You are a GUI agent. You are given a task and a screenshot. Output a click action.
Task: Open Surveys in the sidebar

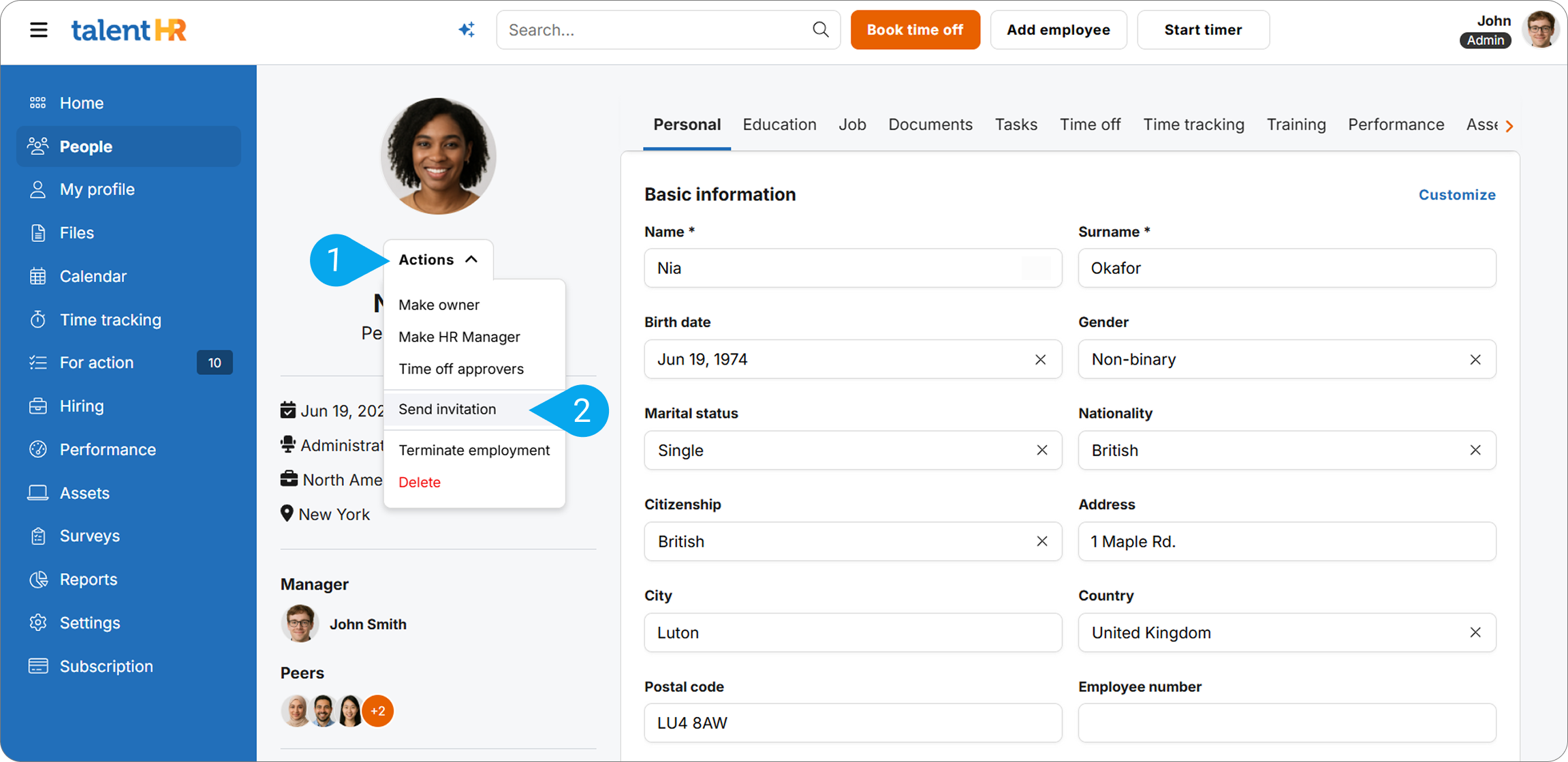(89, 536)
